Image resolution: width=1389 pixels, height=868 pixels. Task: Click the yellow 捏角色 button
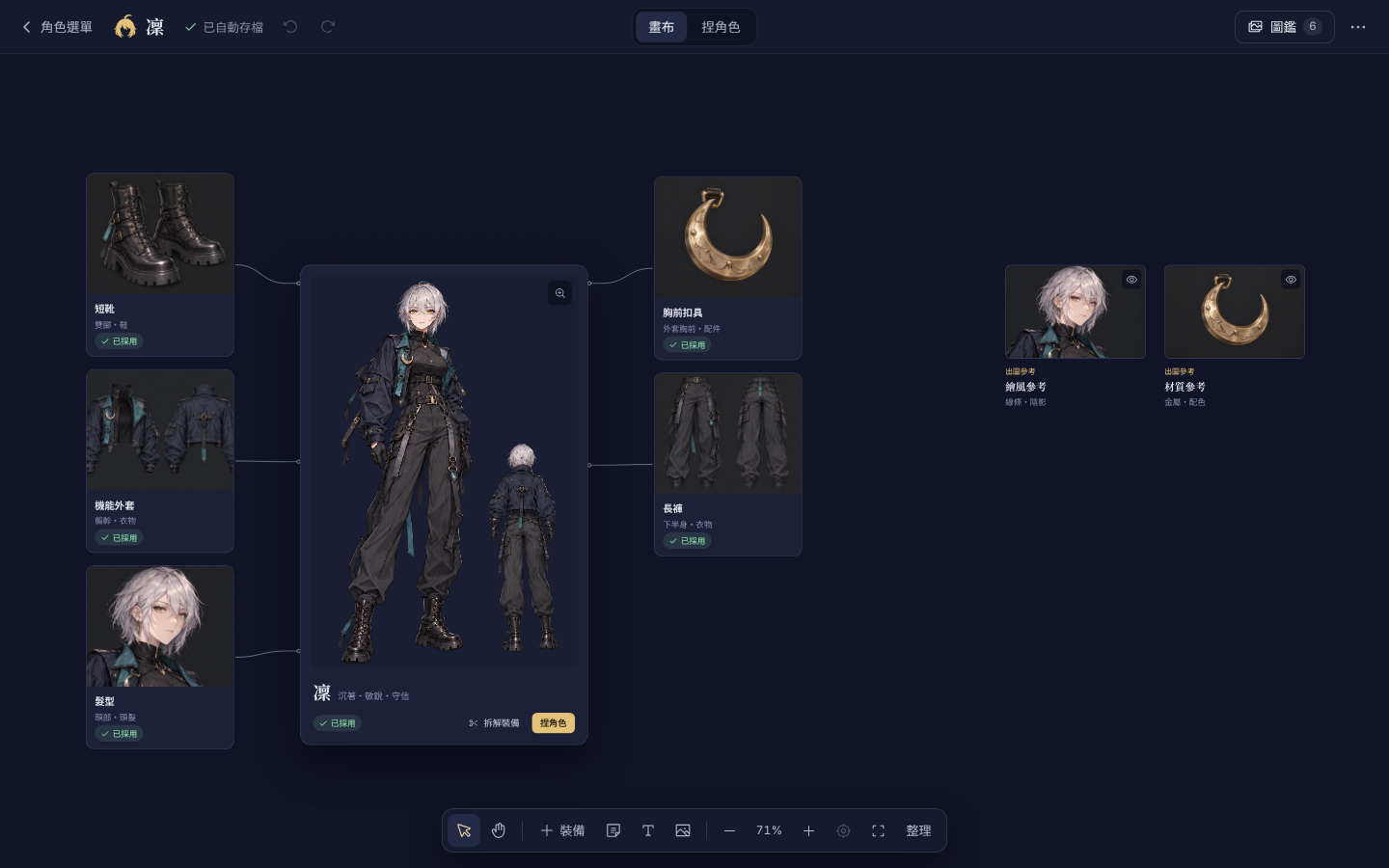pos(553,723)
